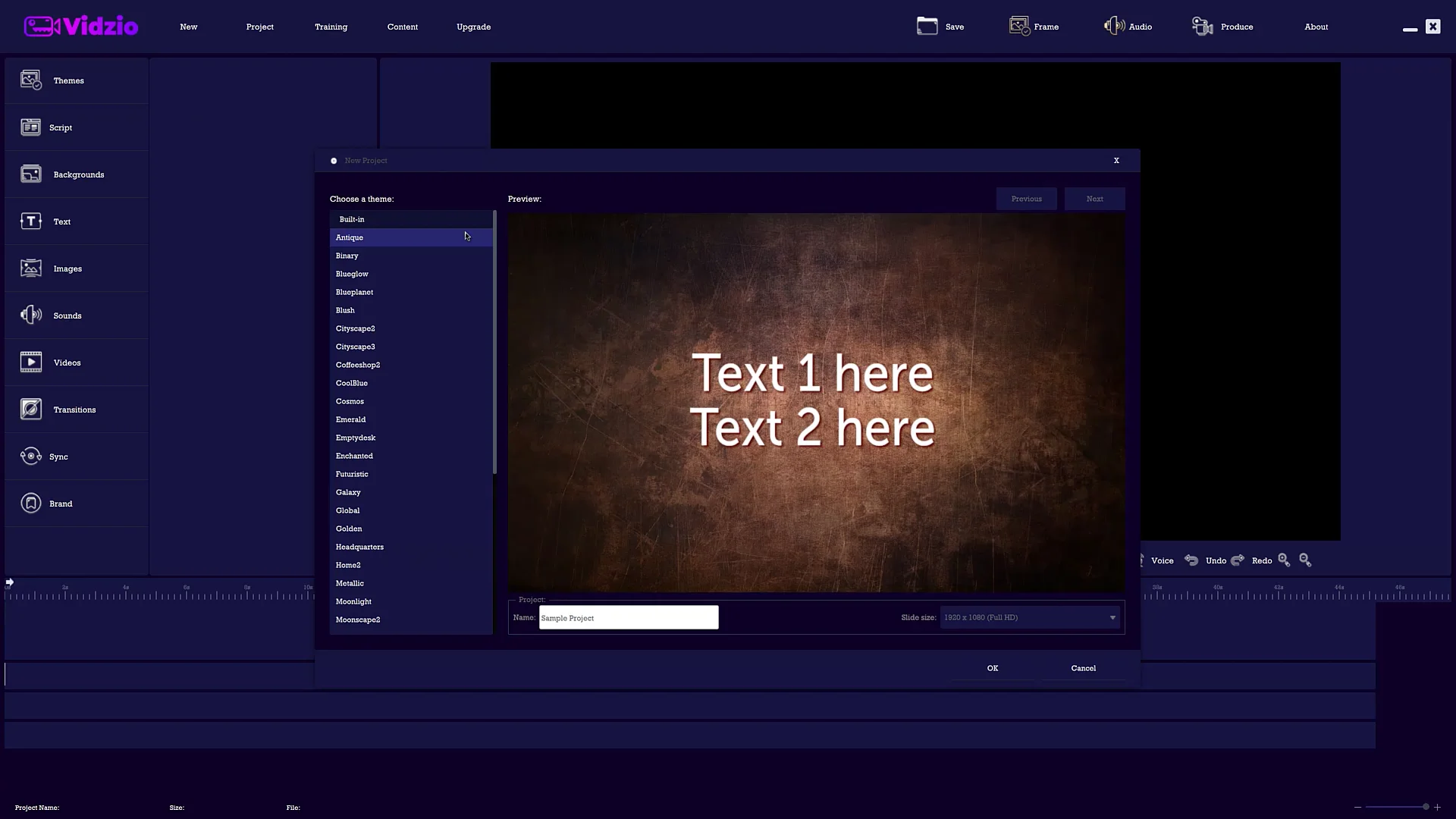Confirm with the OK button

tap(993, 668)
